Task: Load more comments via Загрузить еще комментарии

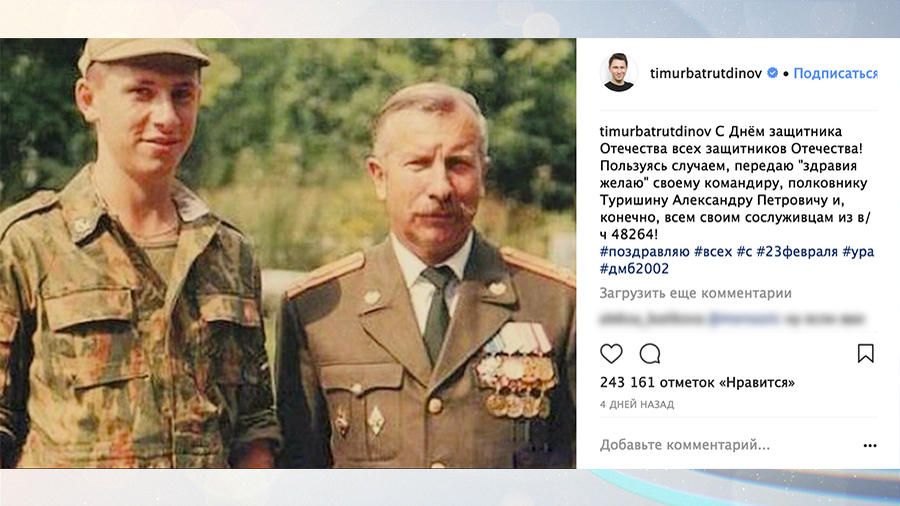Action: (696, 293)
